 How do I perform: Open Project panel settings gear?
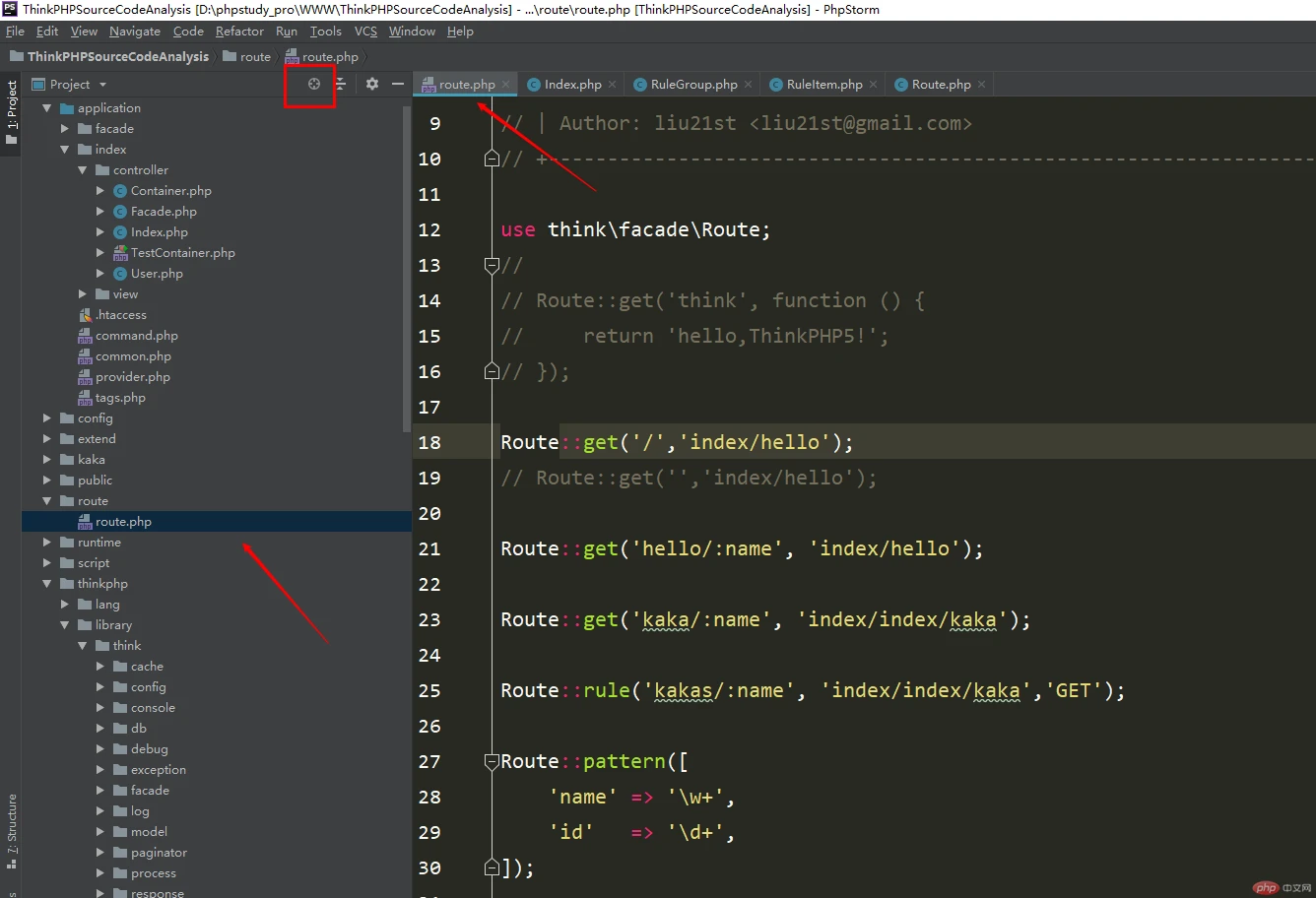coord(371,85)
